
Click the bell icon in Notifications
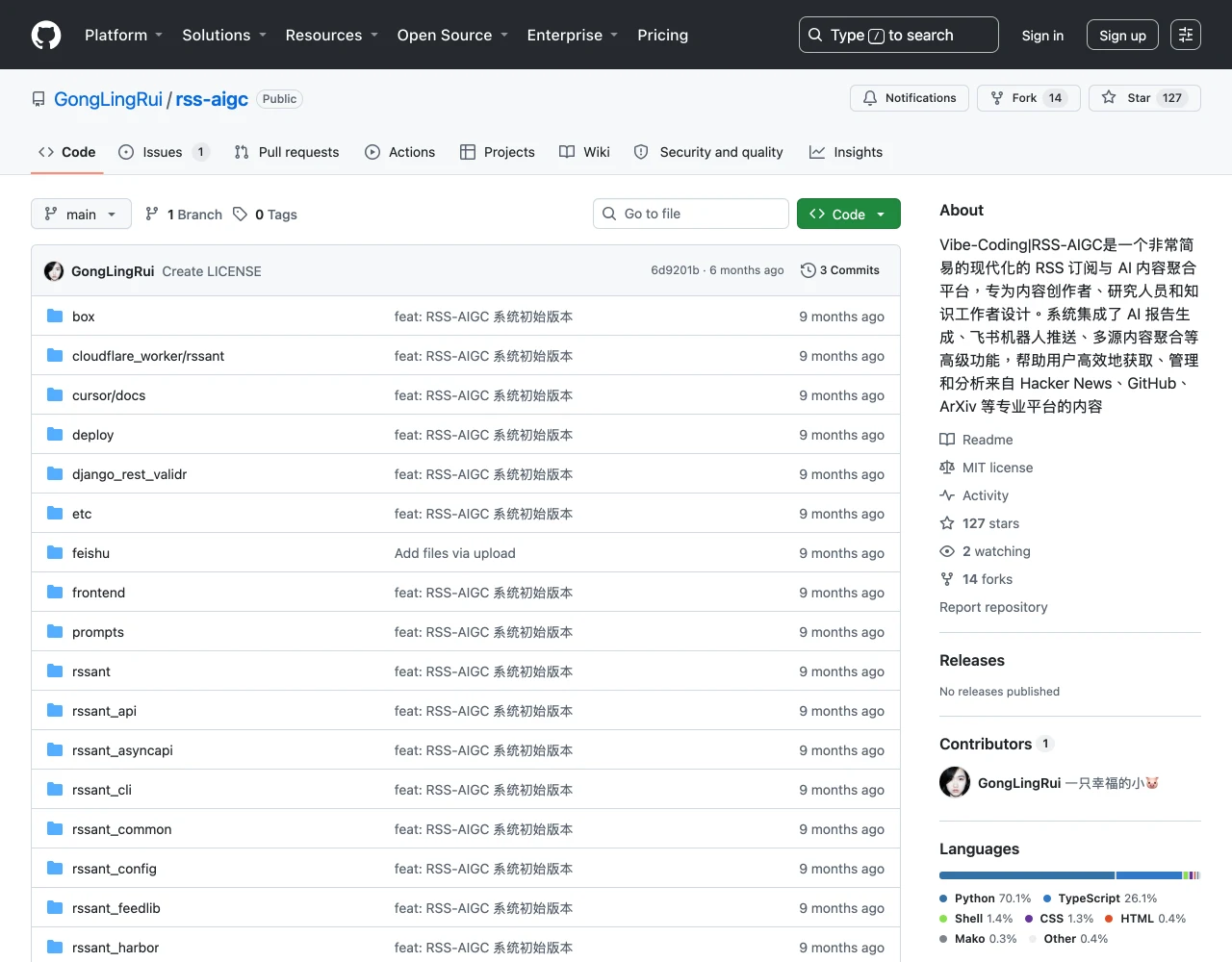tap(870, 98)
